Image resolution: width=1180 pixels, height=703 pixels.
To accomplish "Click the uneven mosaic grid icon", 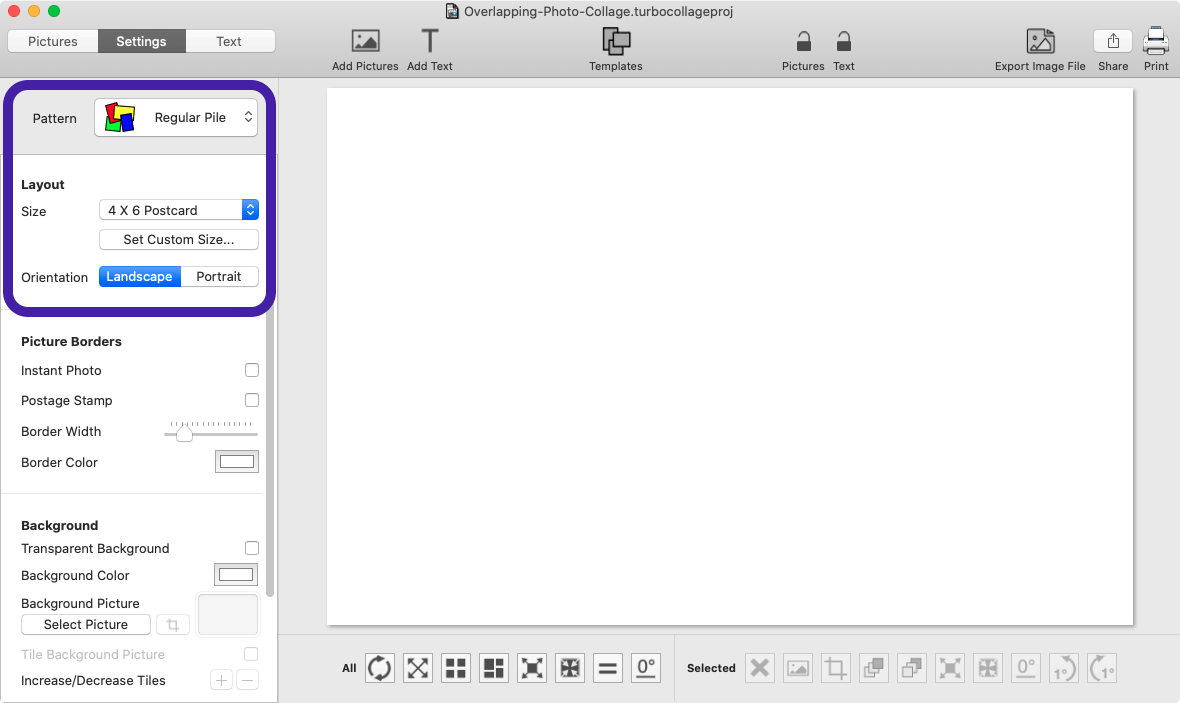I will (x=494, y=668).
